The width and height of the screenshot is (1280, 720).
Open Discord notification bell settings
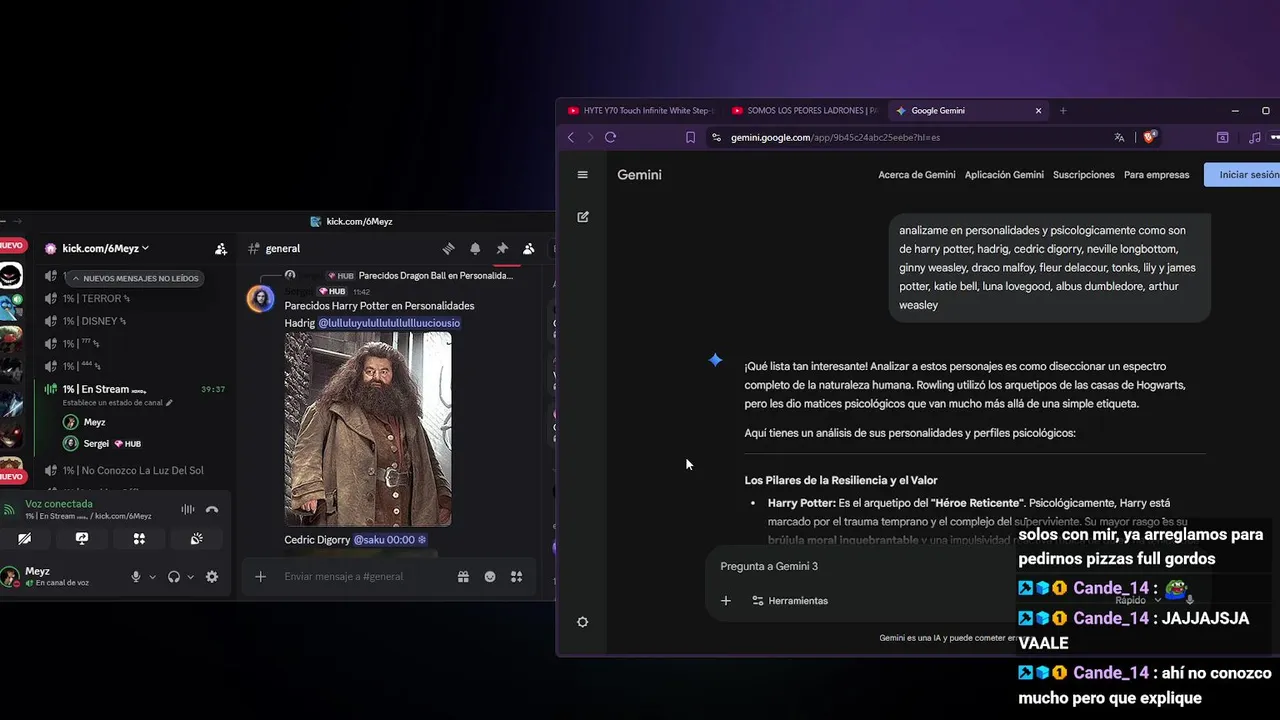pyautogui.click(x=476, y=249)
